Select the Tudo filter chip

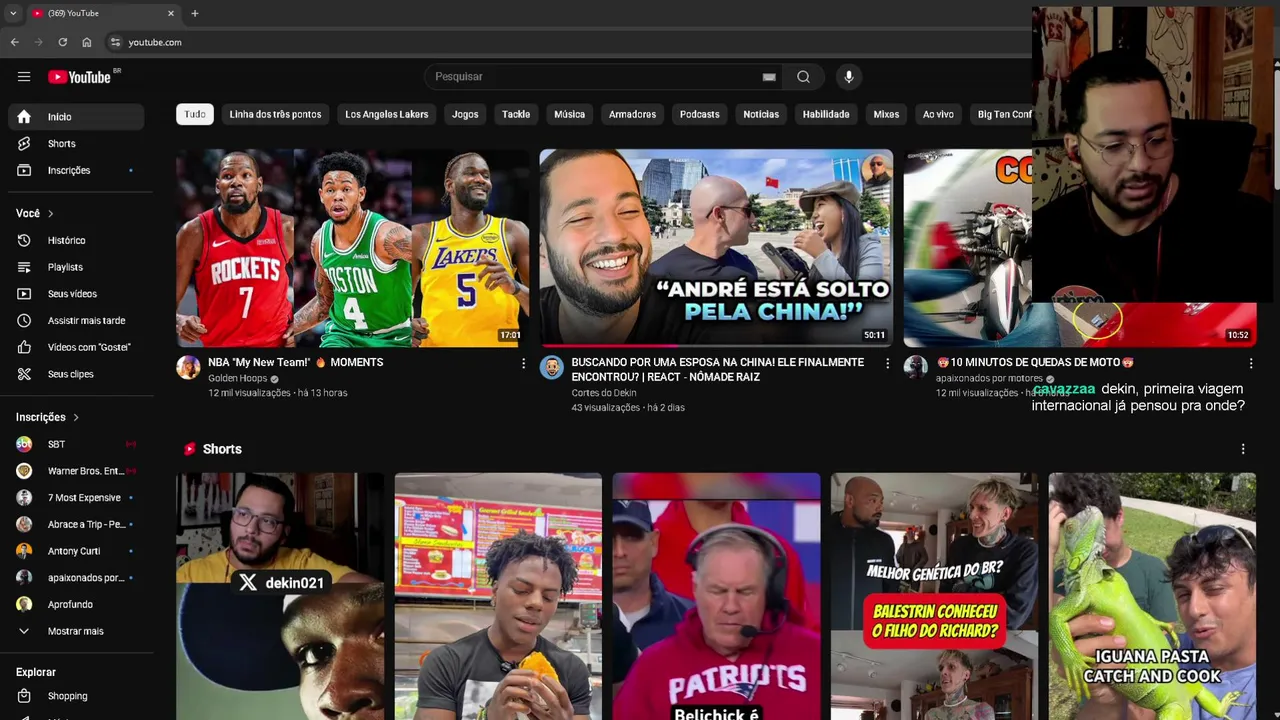click(x=195, y=114)
